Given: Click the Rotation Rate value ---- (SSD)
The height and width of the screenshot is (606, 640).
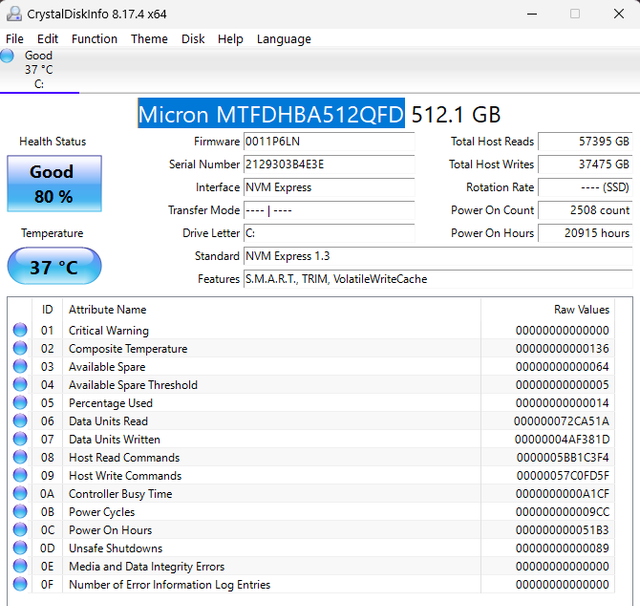Looking at the screenshot, I should [585, 187].
